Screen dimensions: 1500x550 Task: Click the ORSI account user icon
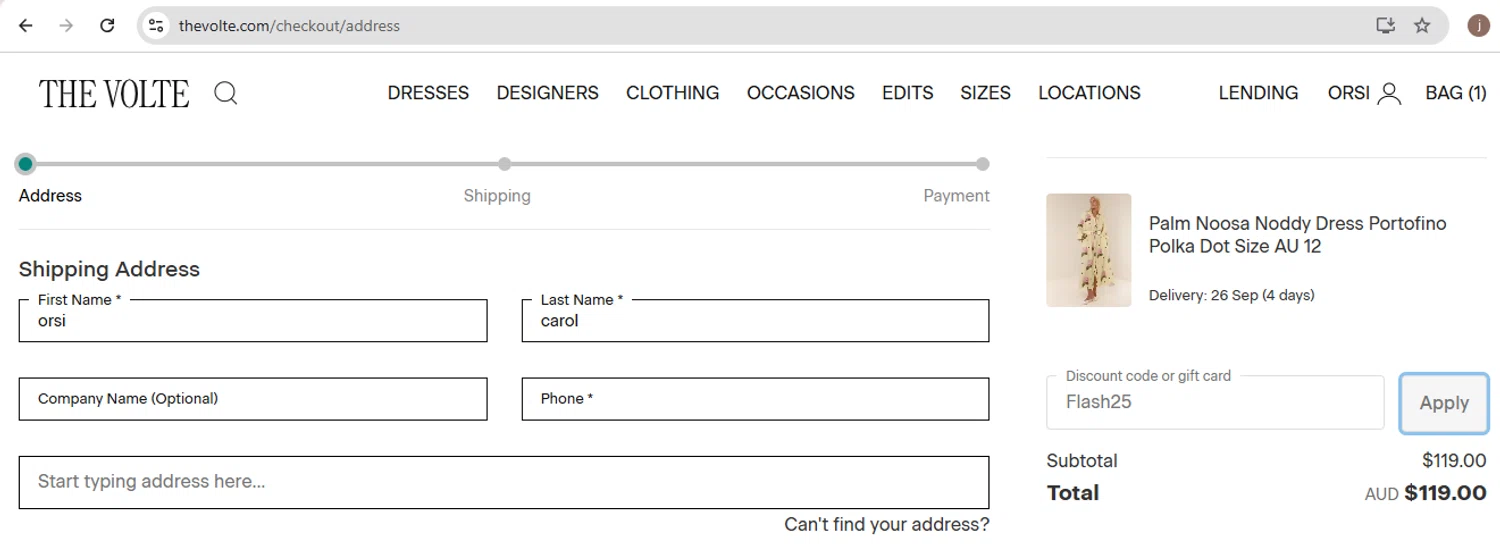click(1388, 94)
